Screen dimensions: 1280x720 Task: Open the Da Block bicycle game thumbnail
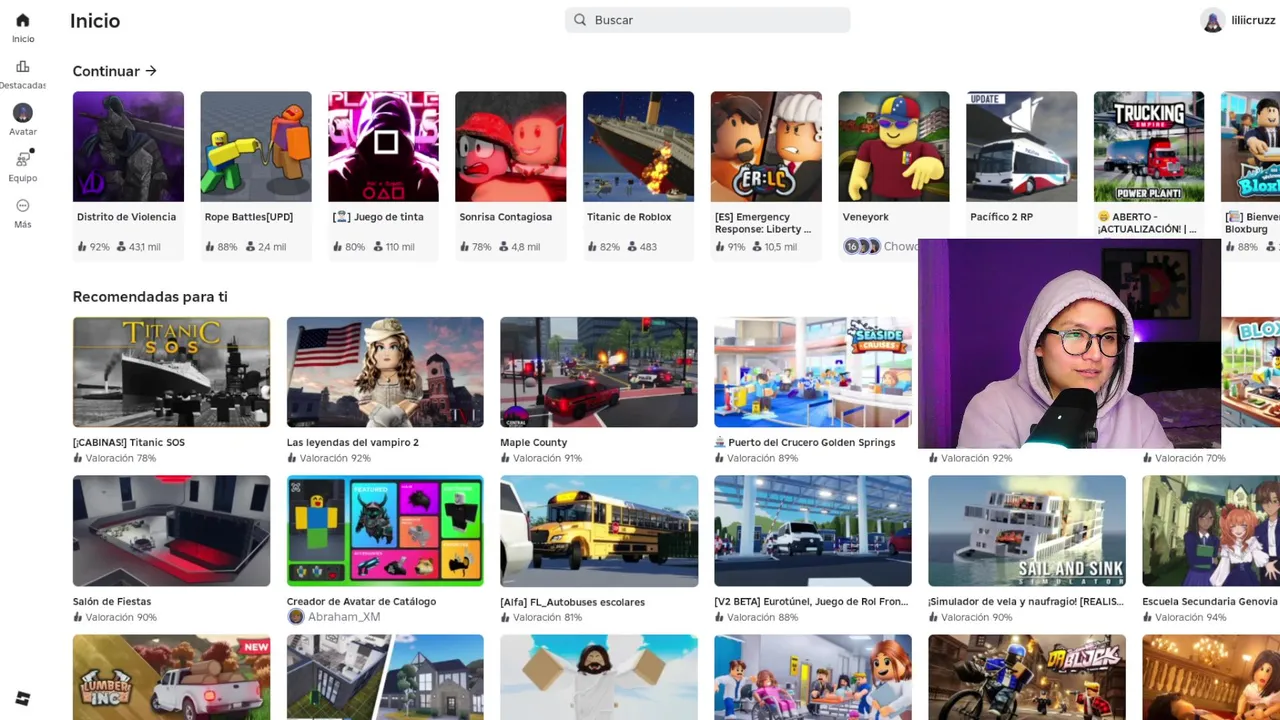[x=1027, y=677]
